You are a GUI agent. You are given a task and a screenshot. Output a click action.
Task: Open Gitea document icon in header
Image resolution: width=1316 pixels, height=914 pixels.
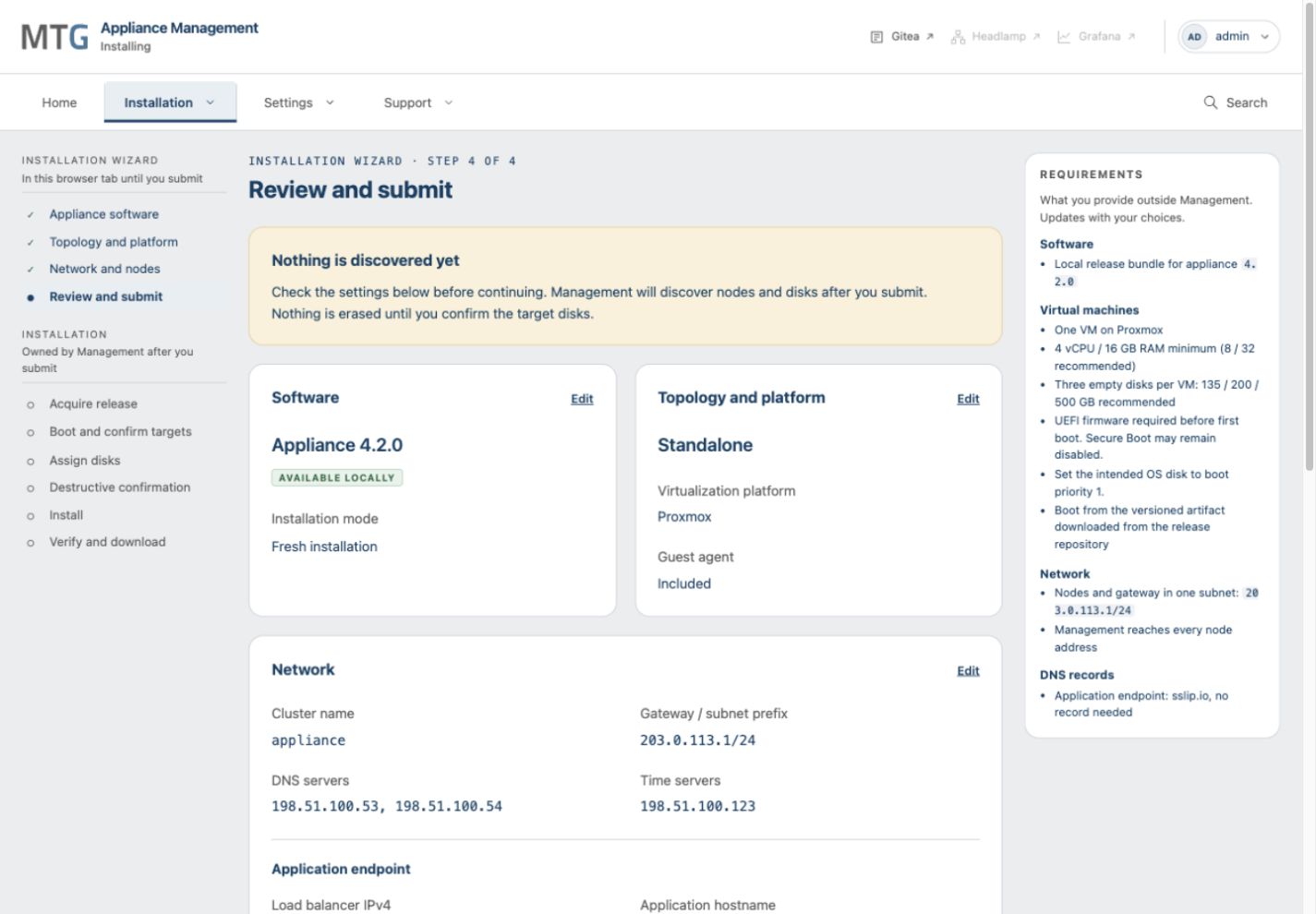pyautogui.click(x=876, y=37)
